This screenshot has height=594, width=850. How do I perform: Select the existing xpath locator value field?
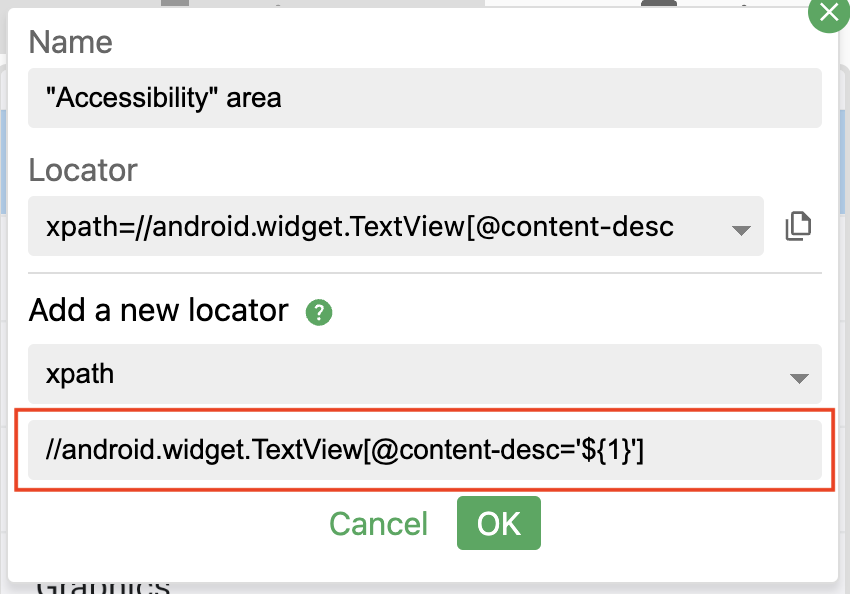click(396, 226)
